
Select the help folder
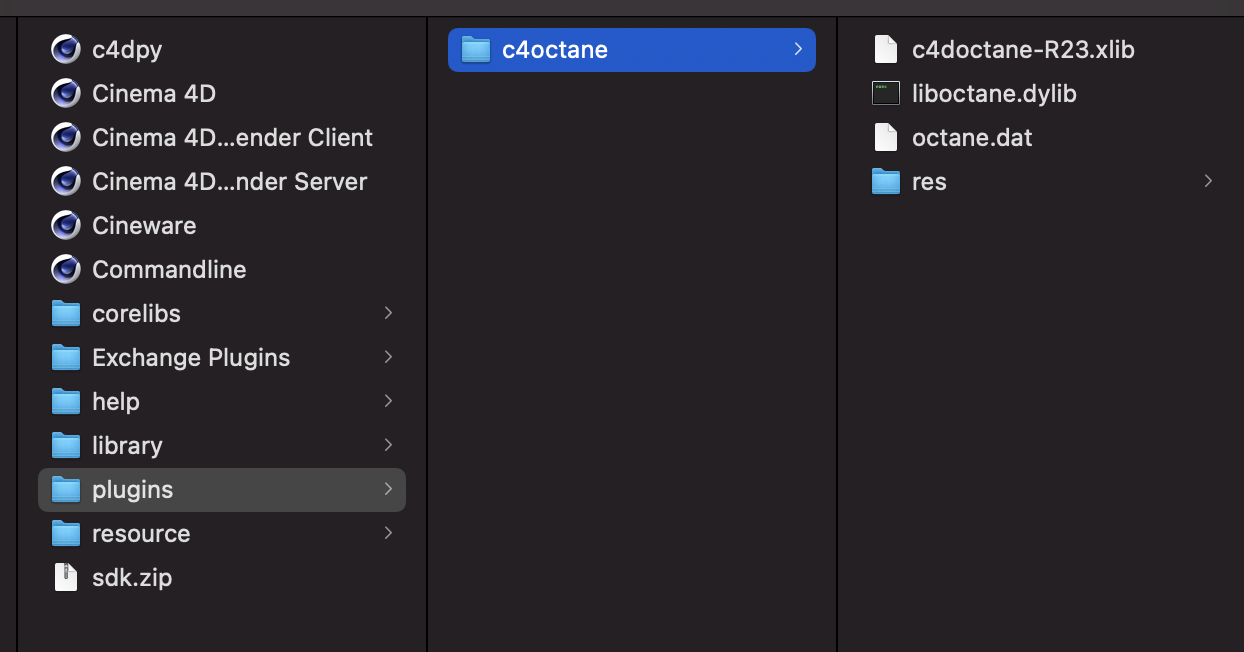(x=115, y=401)
